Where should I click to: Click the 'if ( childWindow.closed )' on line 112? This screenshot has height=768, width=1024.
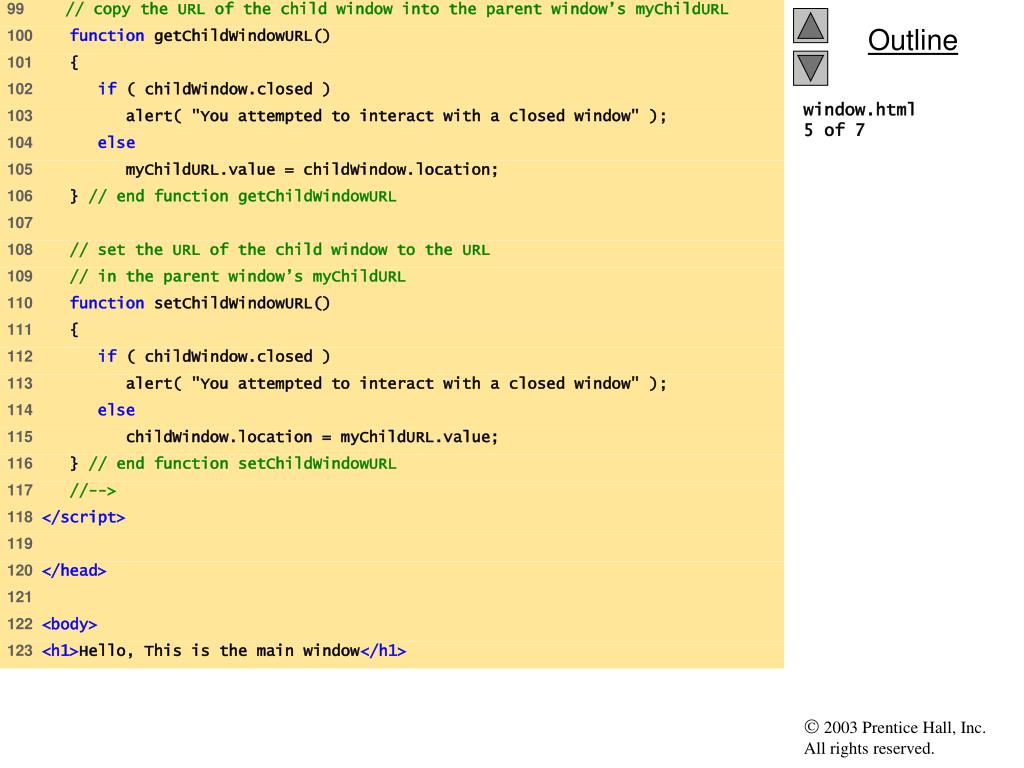pos(214,357)
